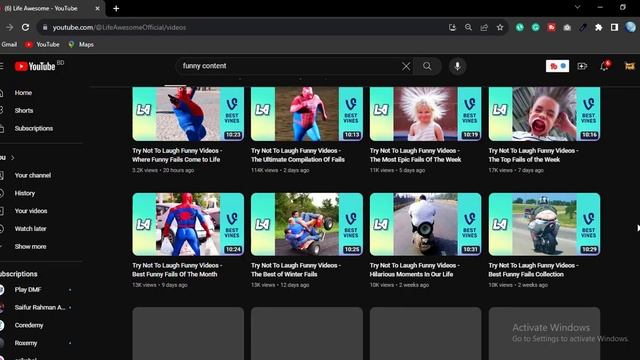Click the account avatar in YouTube header

coord(630,66)
